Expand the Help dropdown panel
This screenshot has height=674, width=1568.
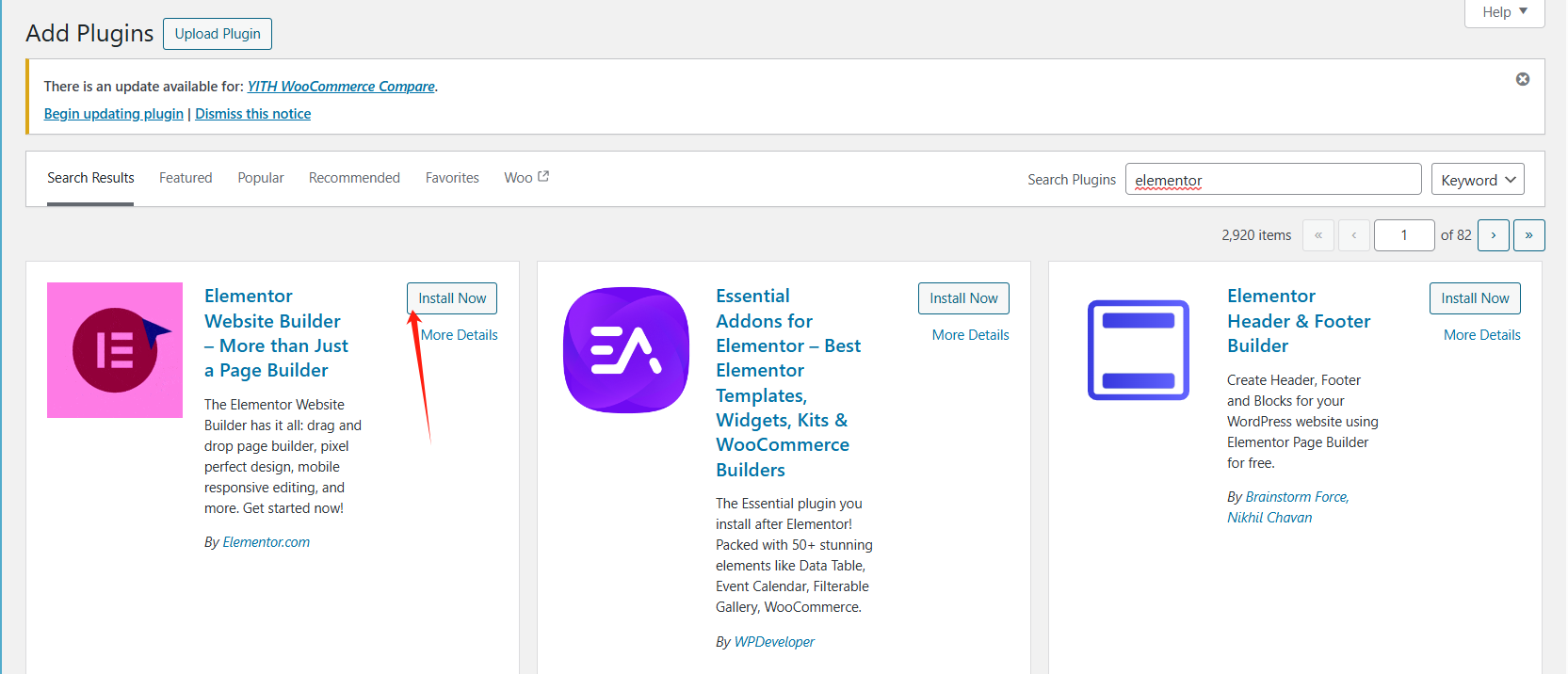[1504, 12]
